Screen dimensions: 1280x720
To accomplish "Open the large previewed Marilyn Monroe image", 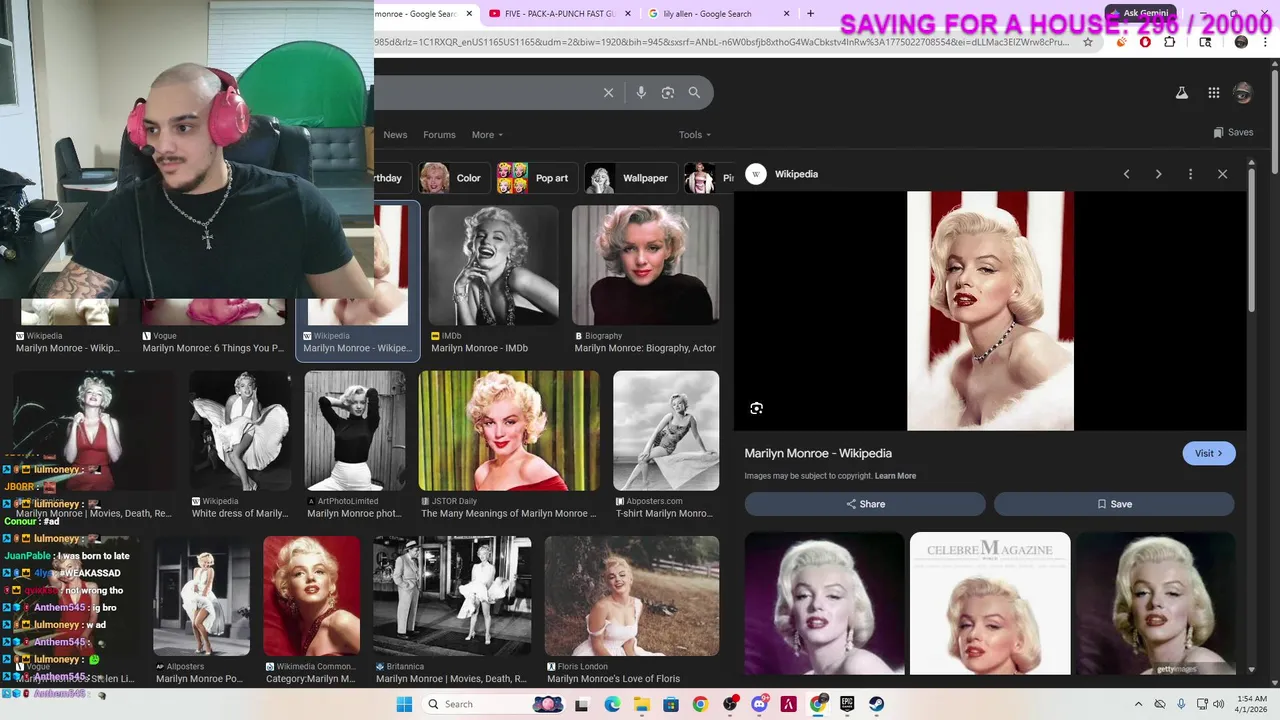I will (990, 311).
